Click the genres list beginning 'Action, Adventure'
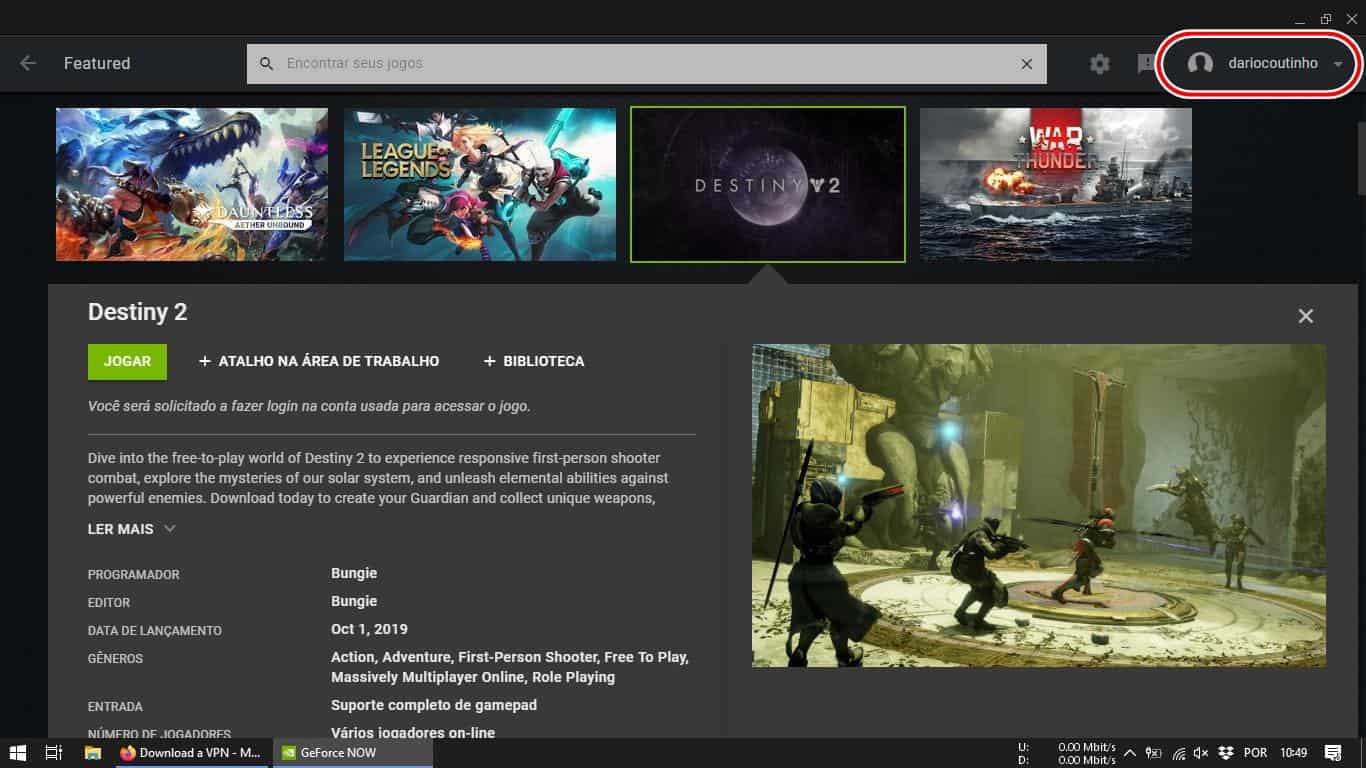 [x=510, y=667]
